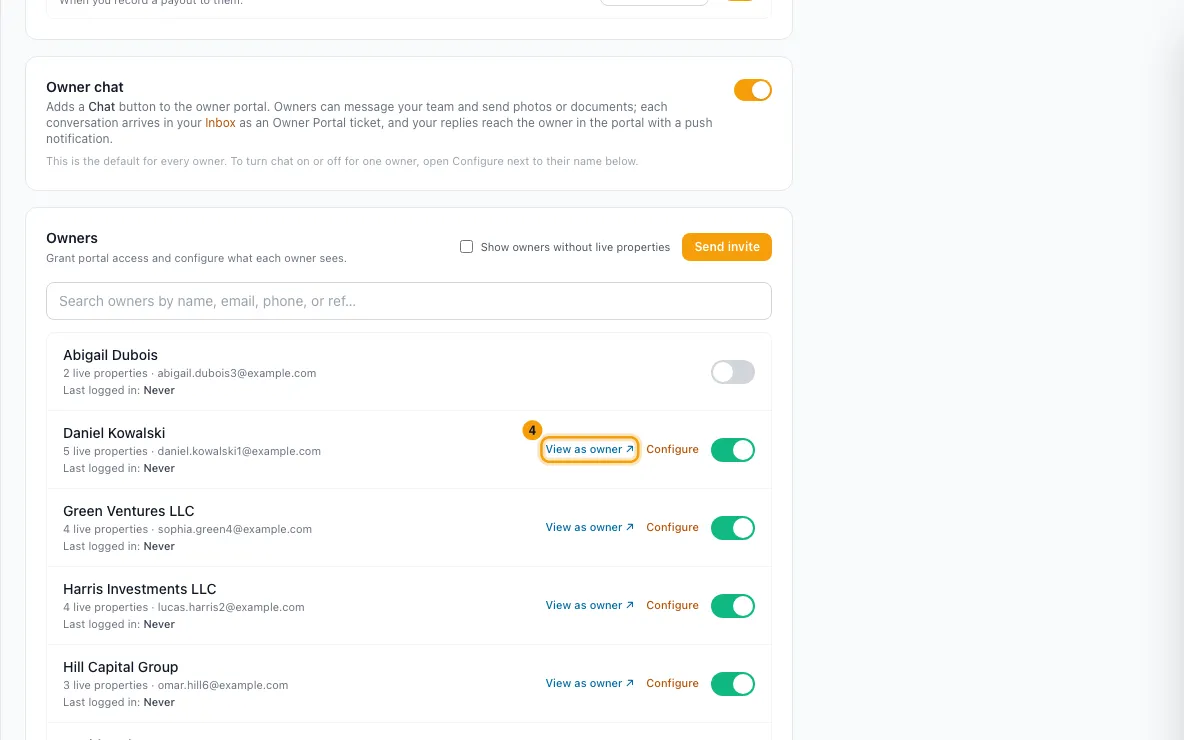The height and width of the screenshot is (740, 1184).
Task: Open View as owner for Hill Capital Group
Action: tap(589, 683)
